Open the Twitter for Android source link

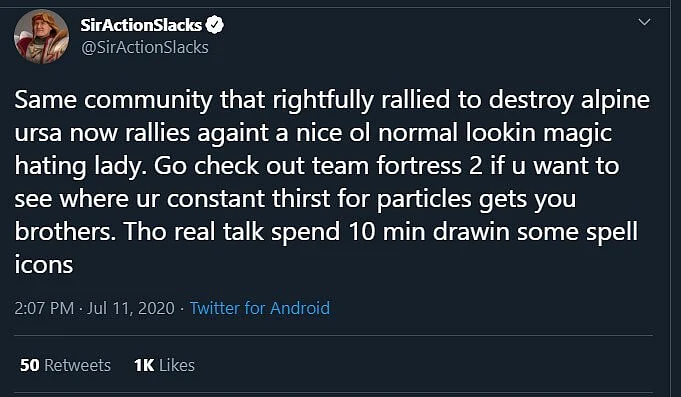coord(260,308)
